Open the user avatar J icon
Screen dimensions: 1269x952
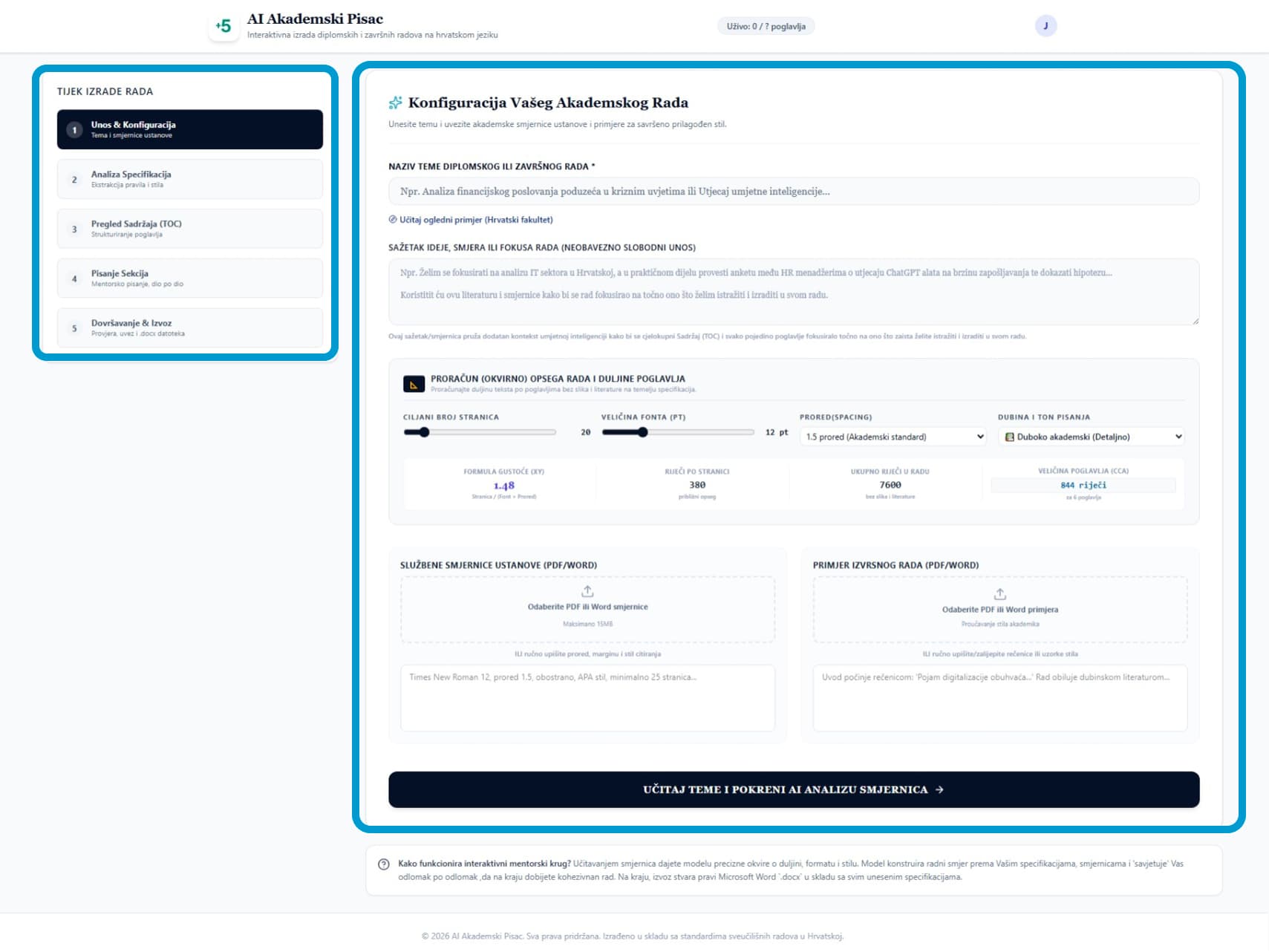tap(1045, 26)
